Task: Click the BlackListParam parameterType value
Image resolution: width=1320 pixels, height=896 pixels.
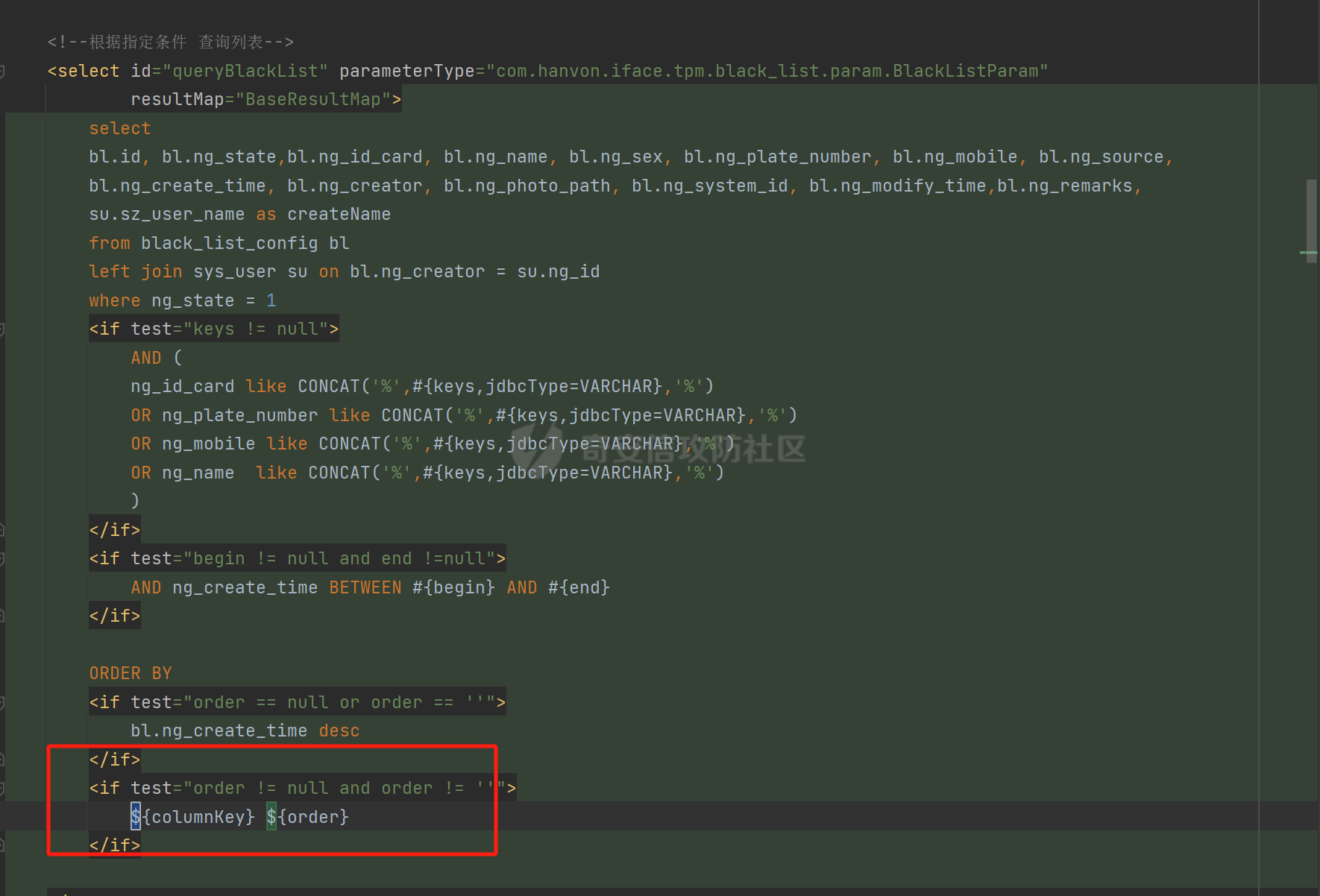Action: tap(767, 71)
